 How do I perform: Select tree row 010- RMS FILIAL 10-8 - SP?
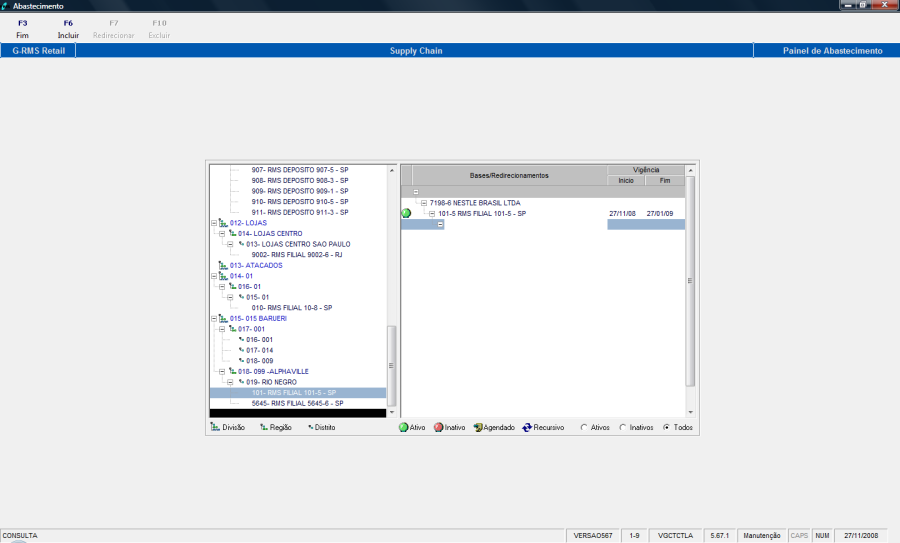(292, 308)
